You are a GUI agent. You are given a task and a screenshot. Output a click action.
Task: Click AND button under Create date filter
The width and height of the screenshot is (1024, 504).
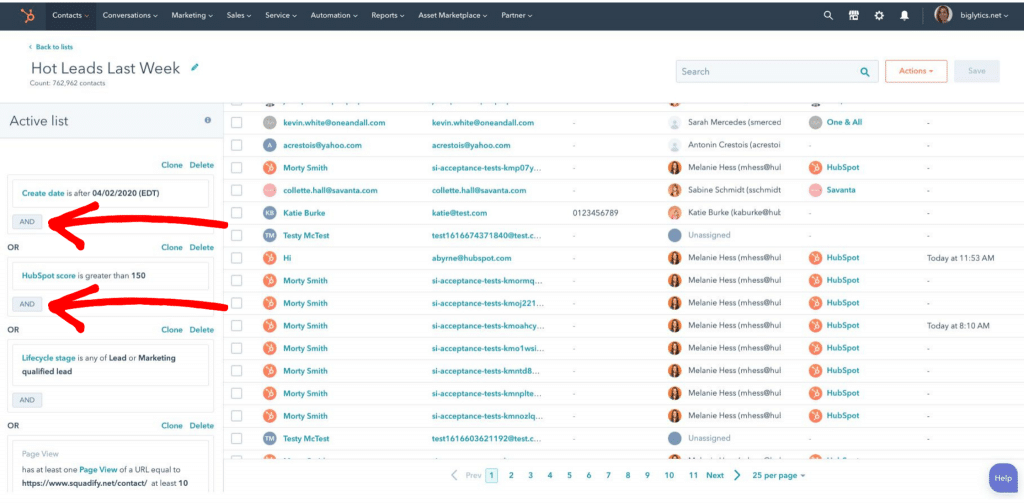click(27, 222)
